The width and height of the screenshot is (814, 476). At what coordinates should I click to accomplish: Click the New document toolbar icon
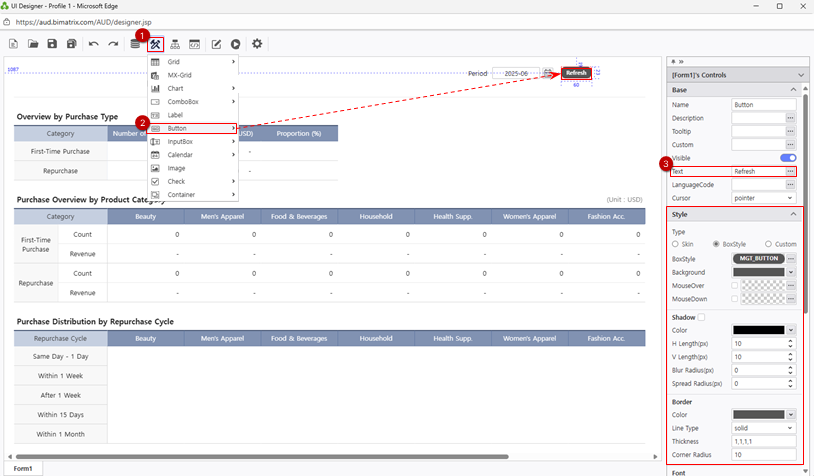click(14, 44)
